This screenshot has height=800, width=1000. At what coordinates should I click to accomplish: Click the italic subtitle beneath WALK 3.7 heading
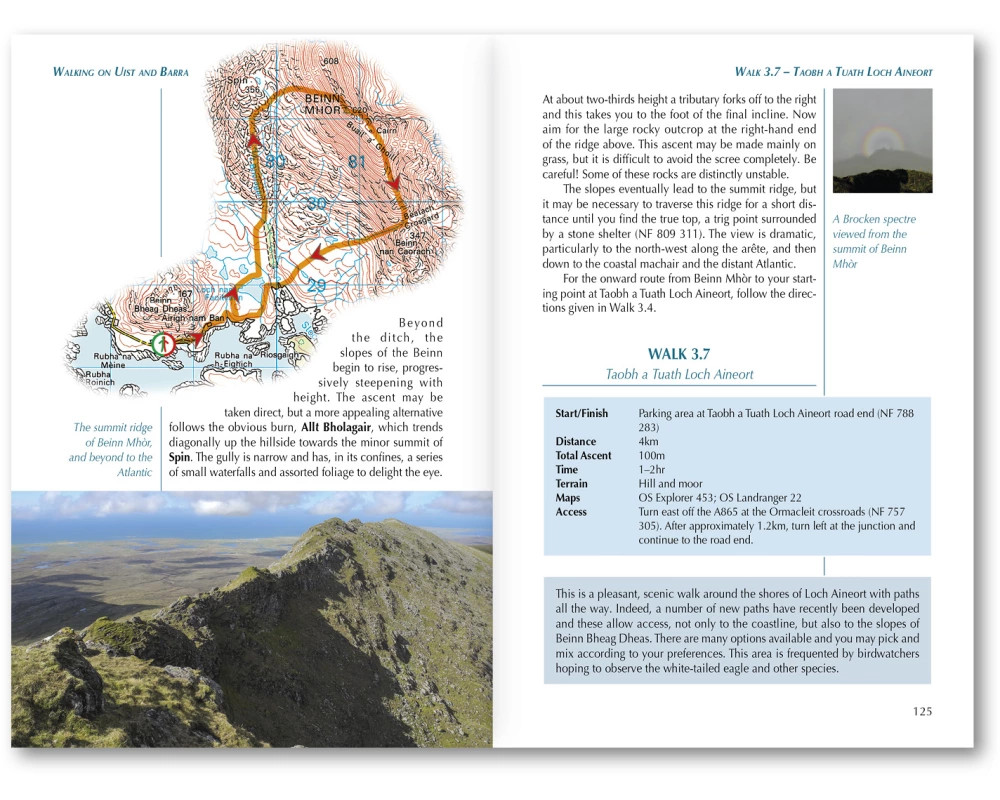pos(679,375)
